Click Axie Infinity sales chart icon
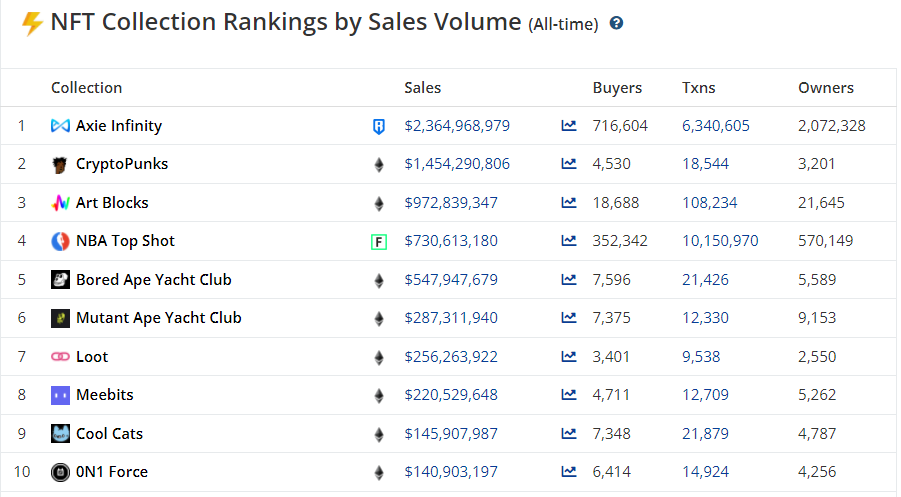Viewport: 901px width, 497px height. tap(569, 126)
